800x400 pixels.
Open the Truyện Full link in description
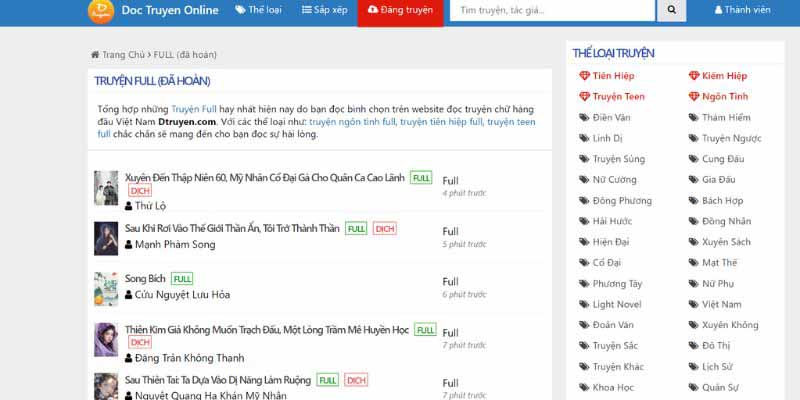194,109
